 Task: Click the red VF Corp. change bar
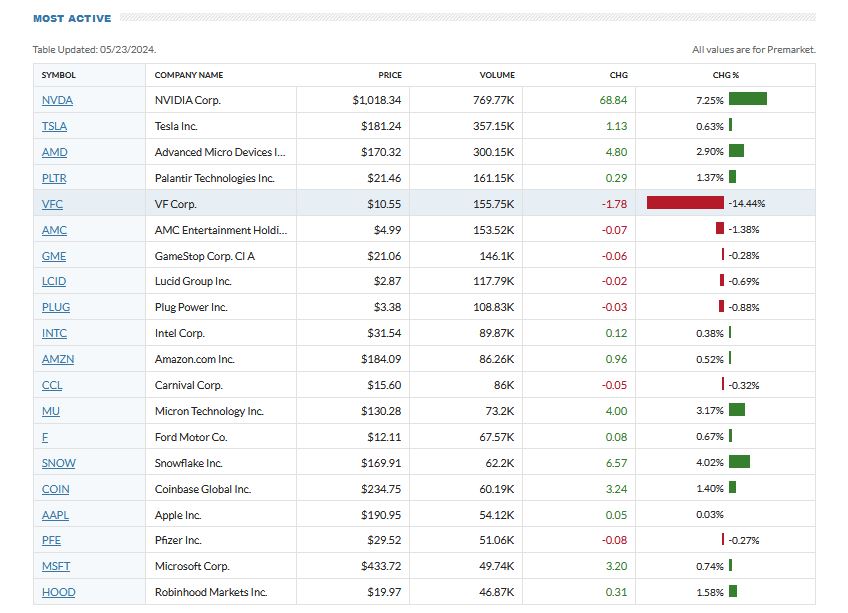(x=685, y=203)
